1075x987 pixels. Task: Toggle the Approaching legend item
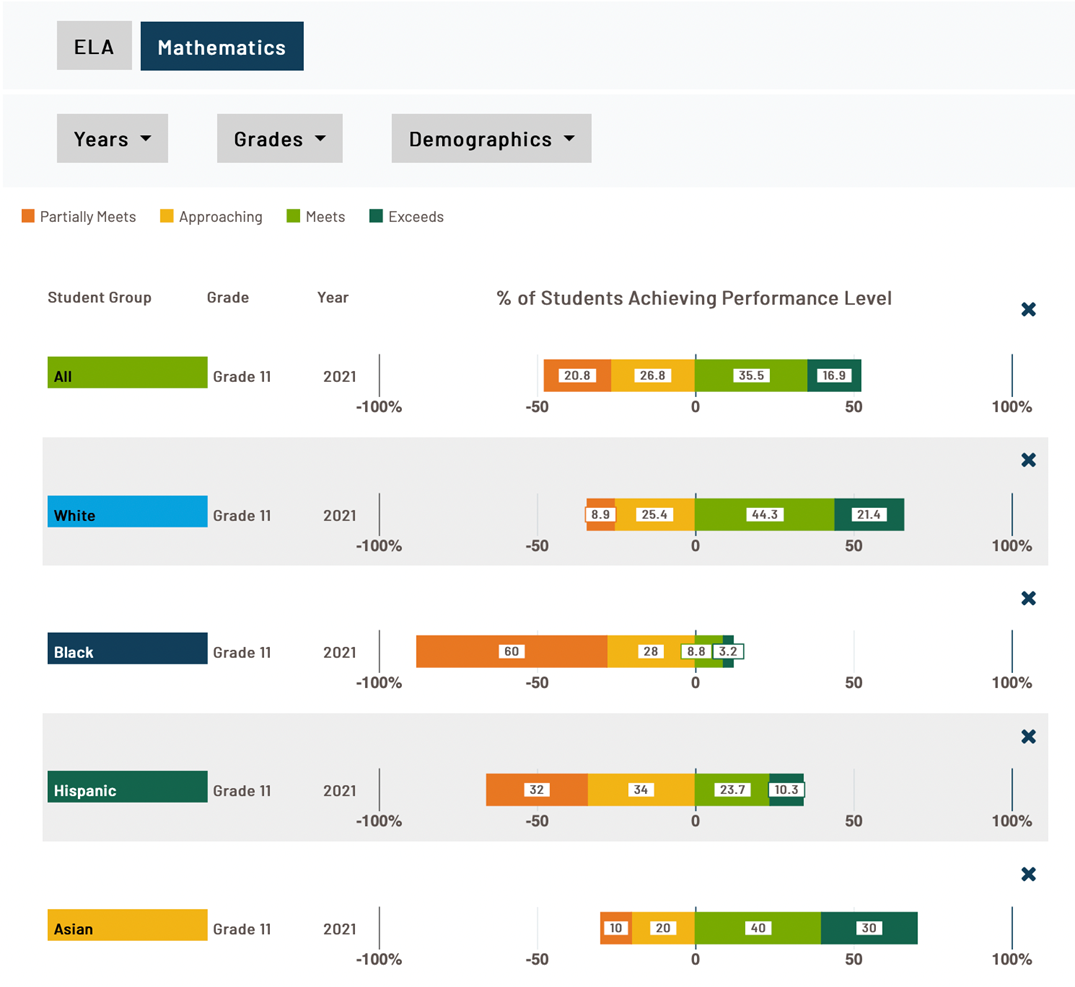coord(211,216)
